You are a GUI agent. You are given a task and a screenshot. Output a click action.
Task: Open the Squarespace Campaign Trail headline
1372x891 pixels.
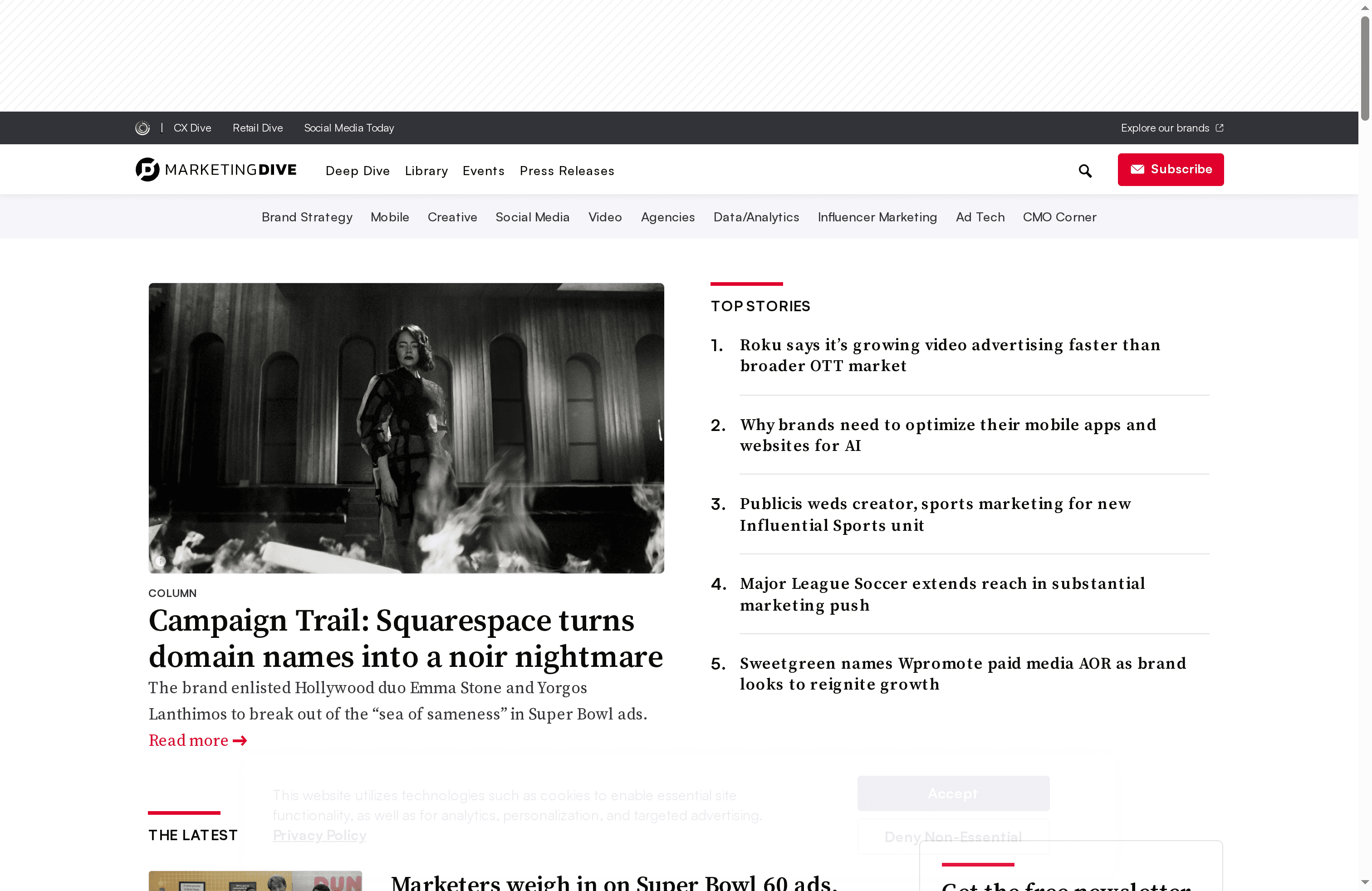(x=405, y=639)
